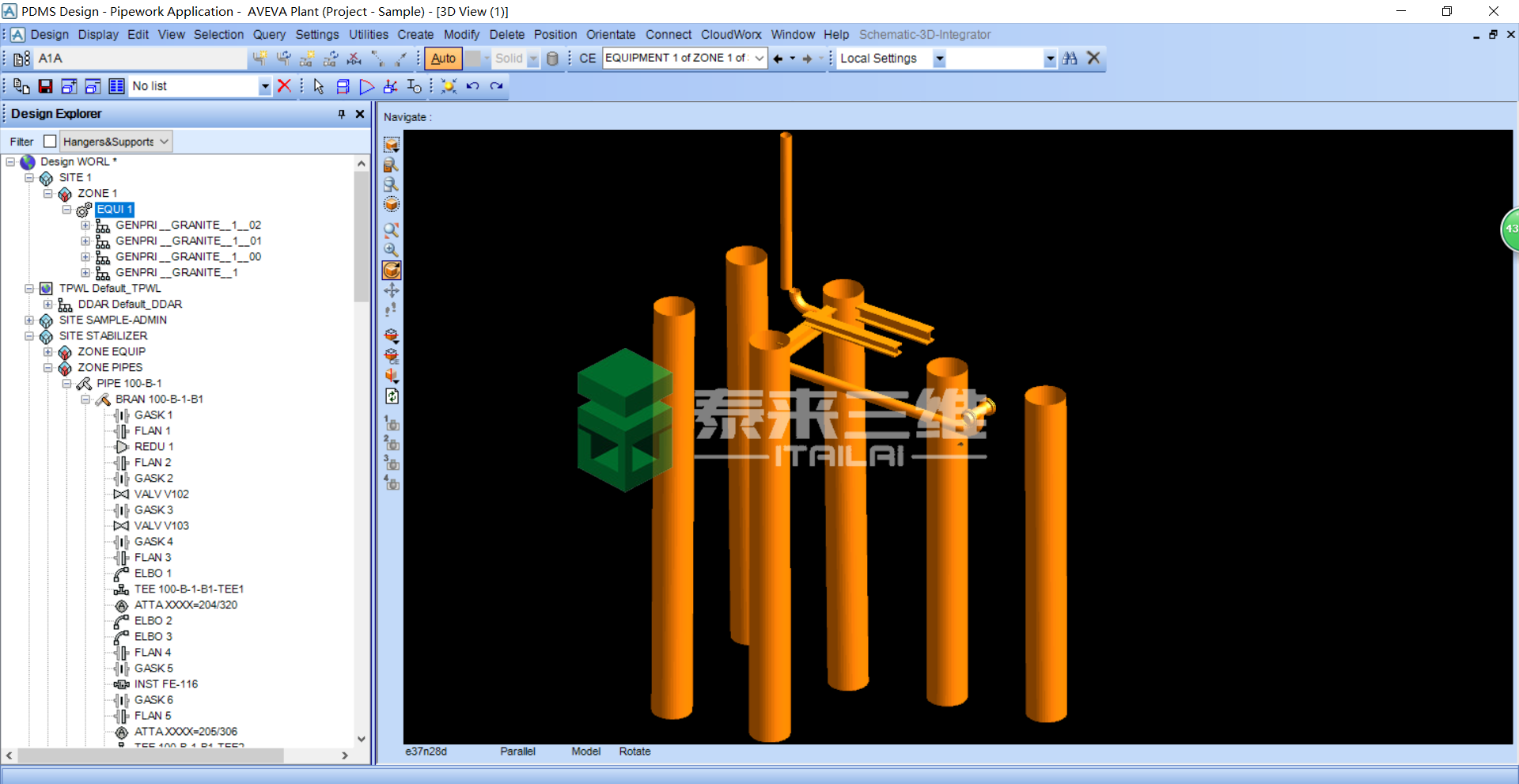This screenshot has height=784, width=1519.
Task: Click the zoom in magnifier icon
Action: (x=391, y=250)
